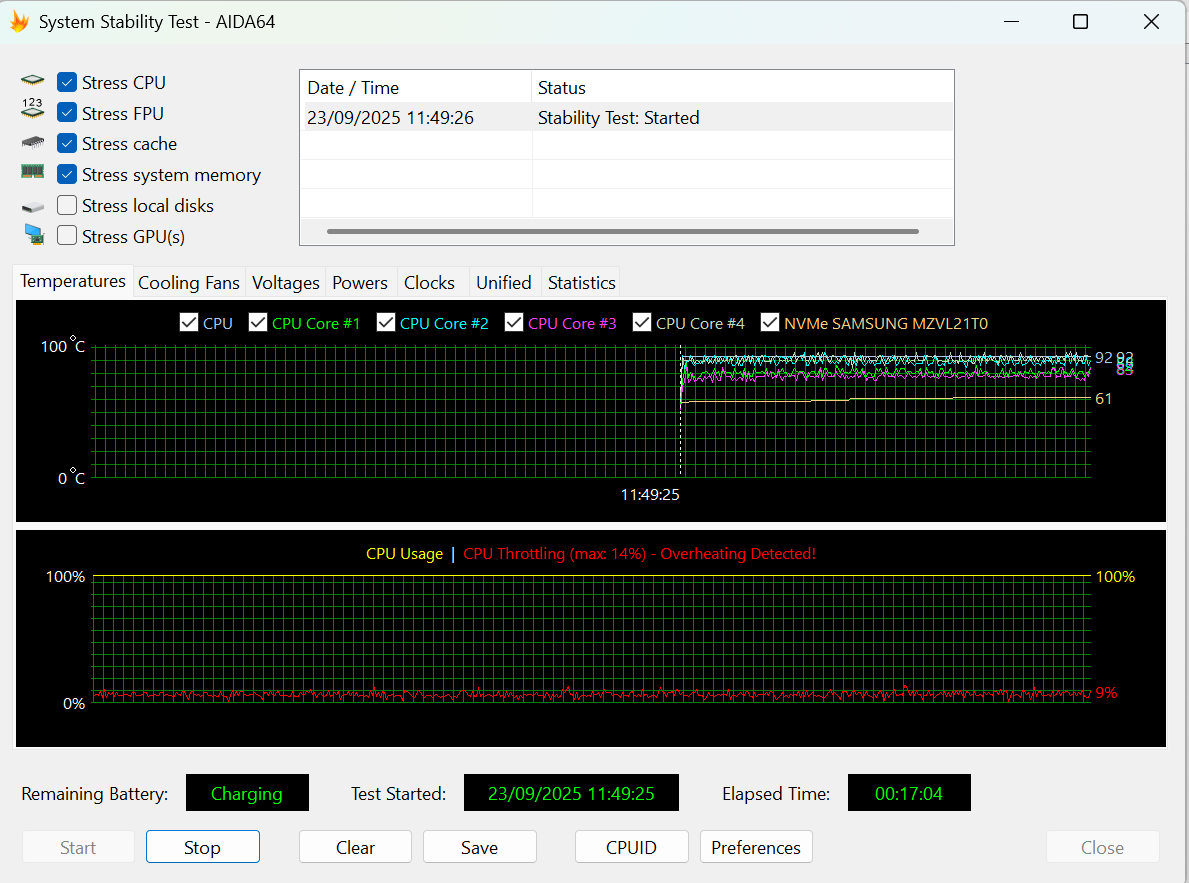Click the 23/09/2025 11:49:26 log timestamp
The width and height of the screenshot is (1189, 883).
391,118
